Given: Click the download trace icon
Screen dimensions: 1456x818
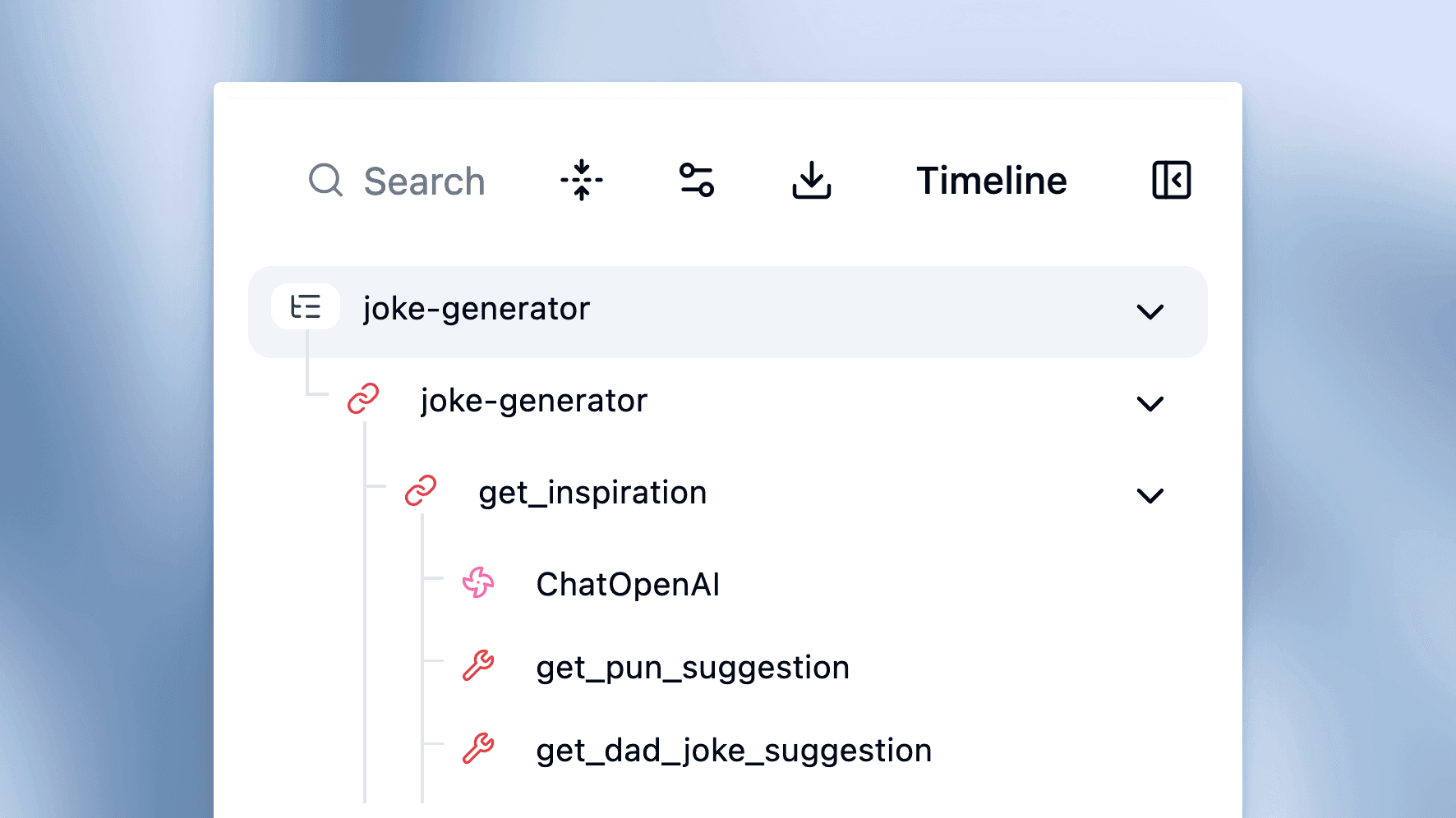Looking at the screenshot, I should point(811,180).
